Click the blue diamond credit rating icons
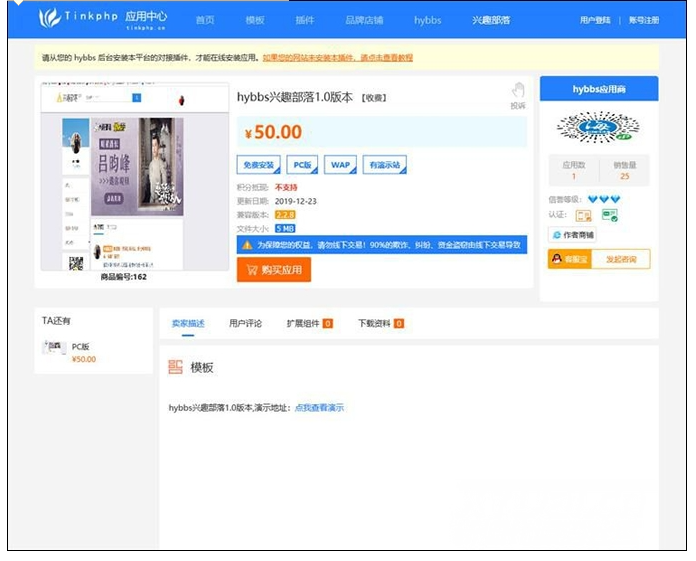Screen dimensions: 696x561 (x=604, y=199)
